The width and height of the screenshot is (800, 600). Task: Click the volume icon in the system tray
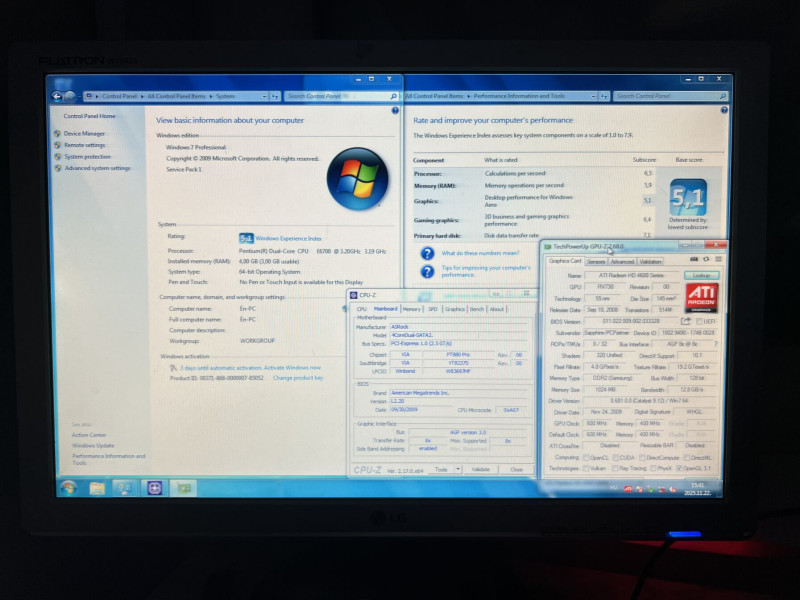tap(673, 489)
